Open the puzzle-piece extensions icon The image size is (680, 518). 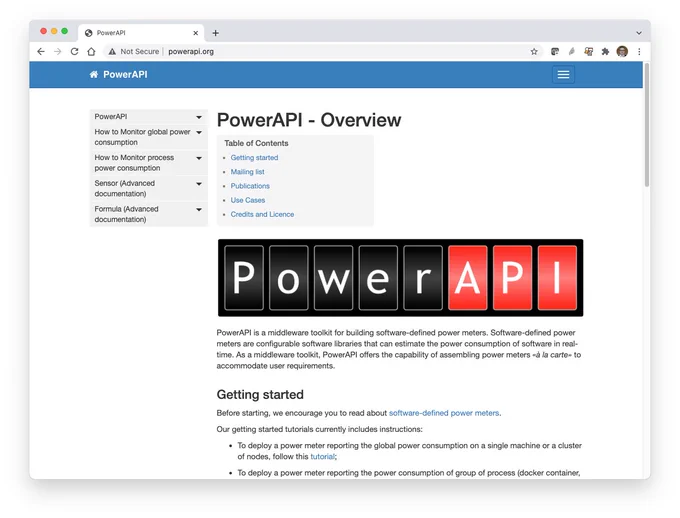605,52
